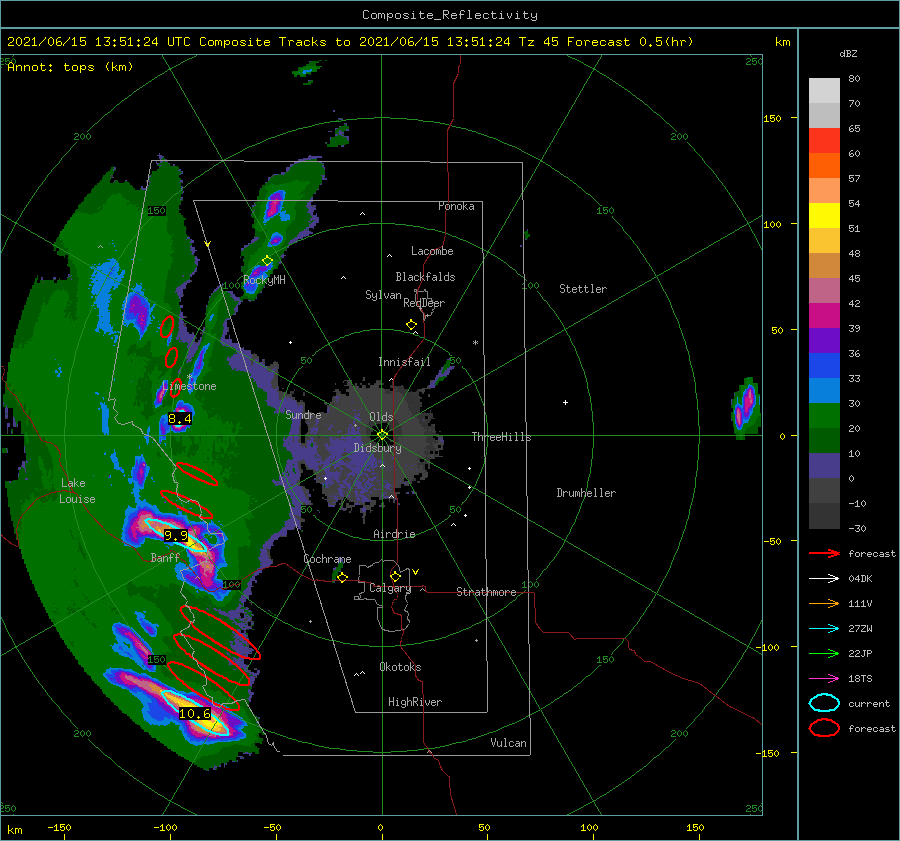The image size is (900, 841).
Task: Click the blue 33-36 dBZ legend swatch
Action: [824, 366]
